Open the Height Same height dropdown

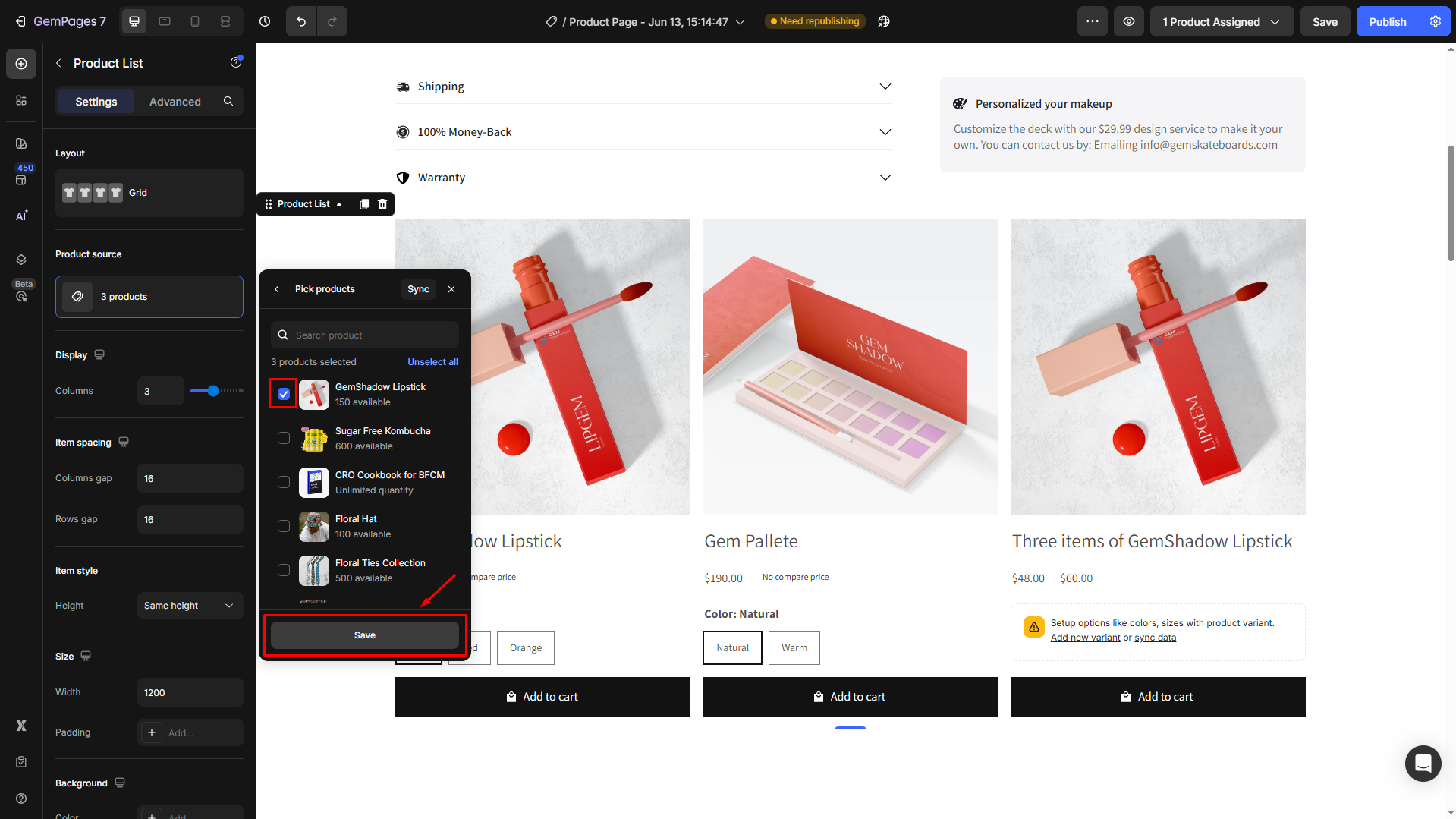tap(190, 606)
